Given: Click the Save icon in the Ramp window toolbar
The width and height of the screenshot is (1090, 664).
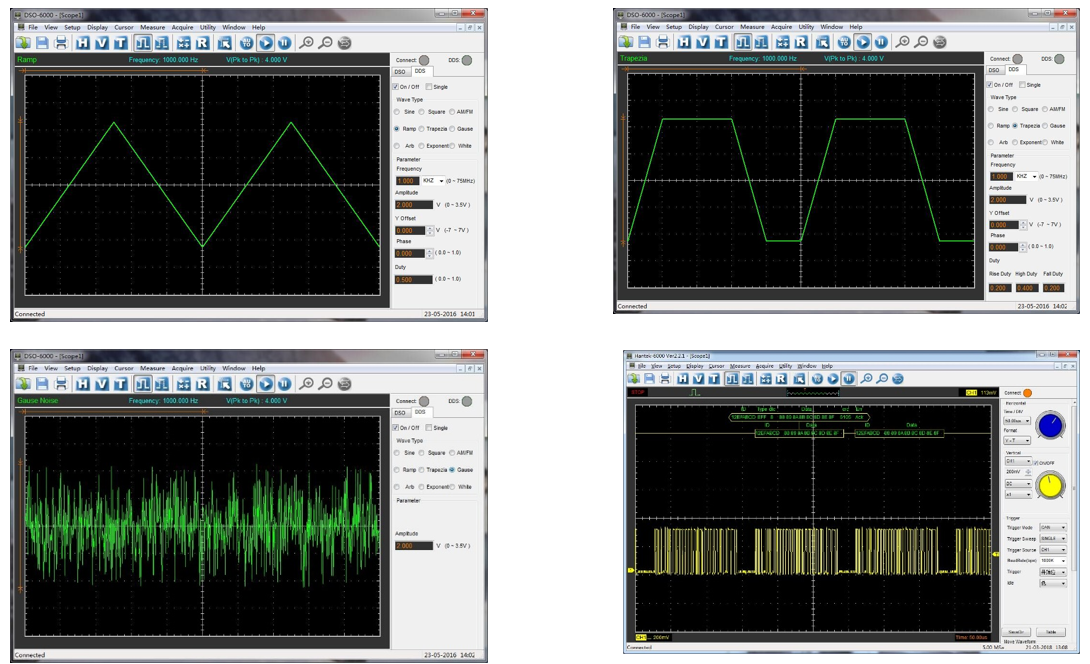Looking at the screenshot, I should [43, 43].
